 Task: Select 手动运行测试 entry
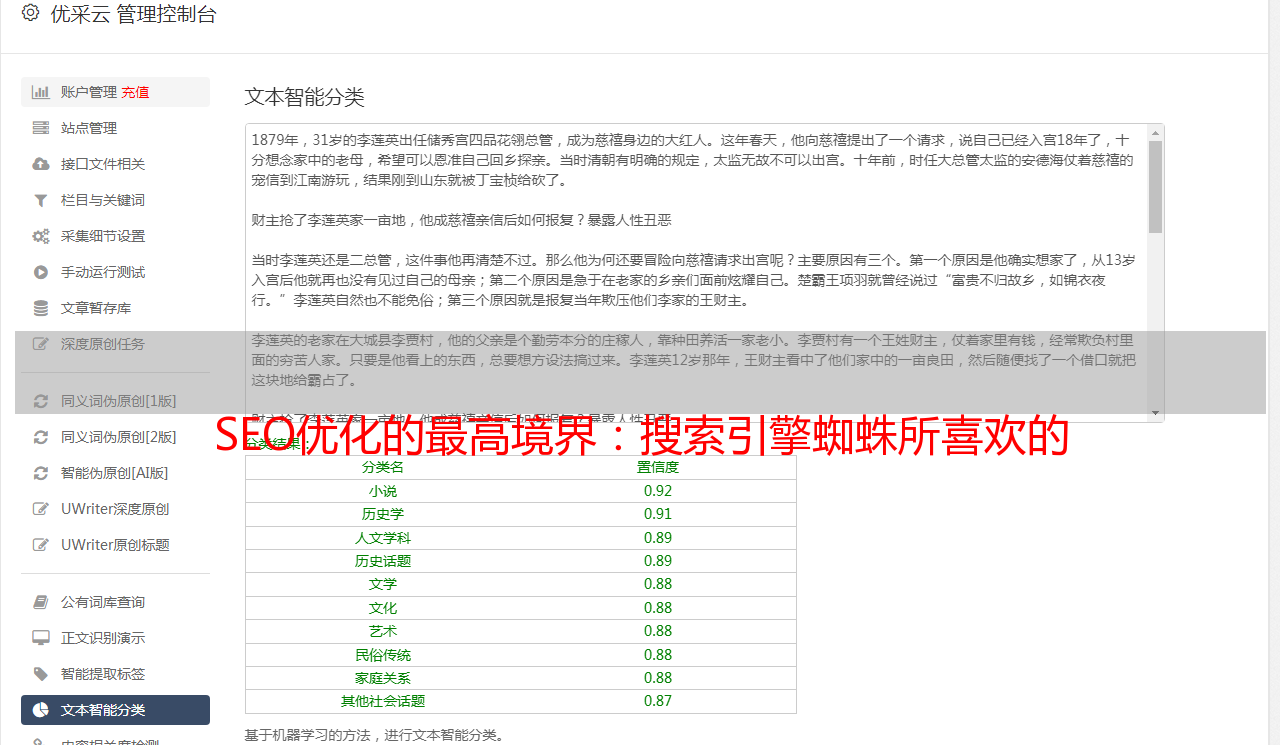click(115, 272)
